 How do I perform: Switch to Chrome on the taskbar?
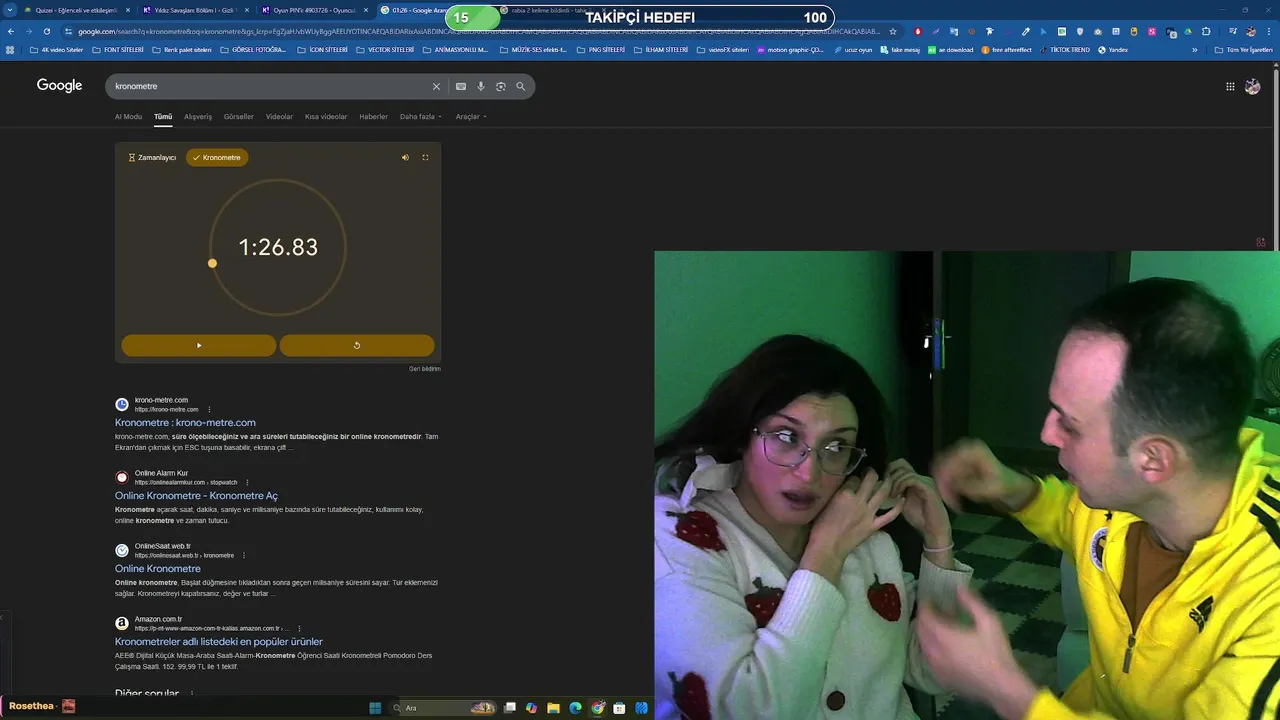(597, 708)
